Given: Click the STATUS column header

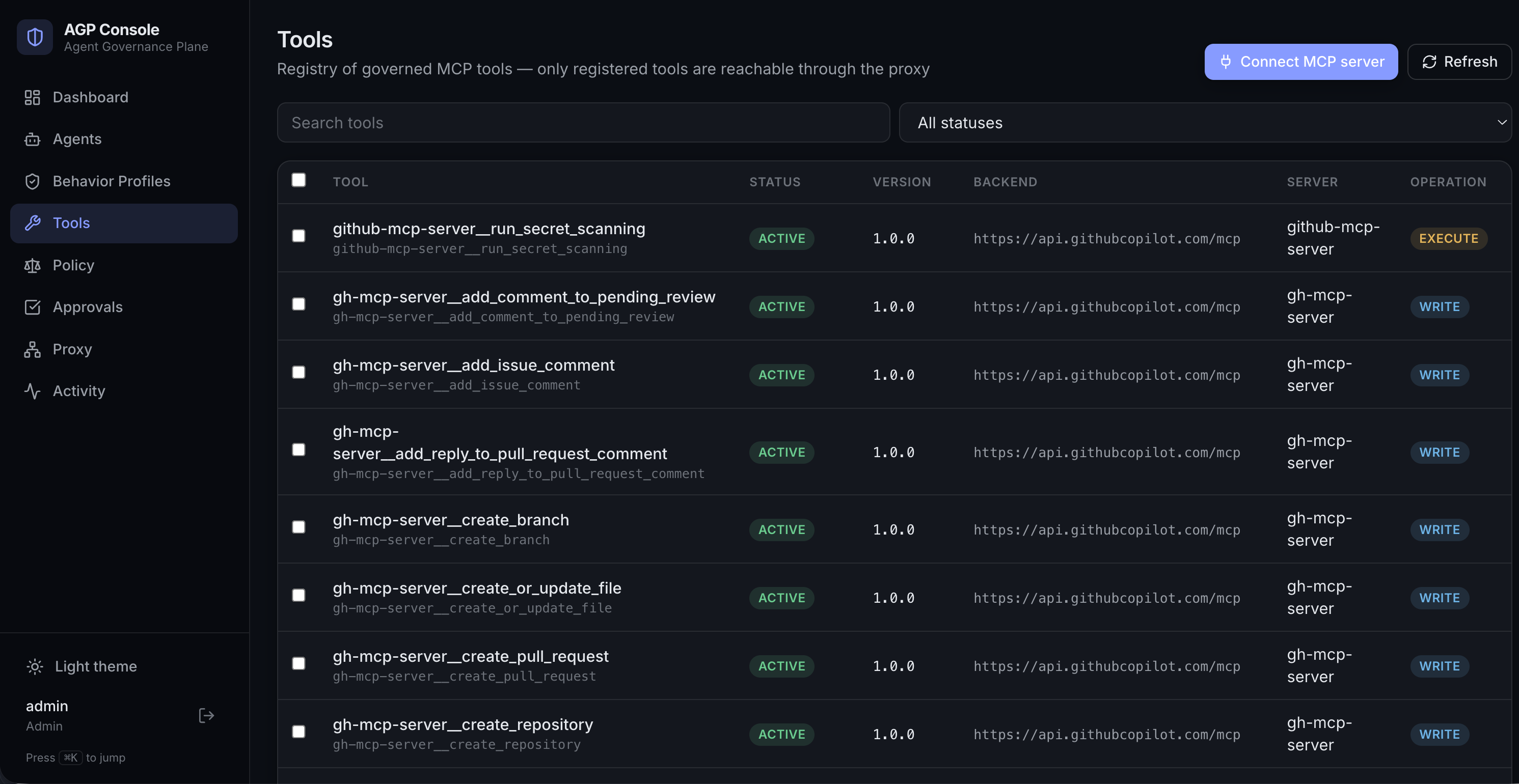Looking at the screenshot, I should tap(775, 182).
